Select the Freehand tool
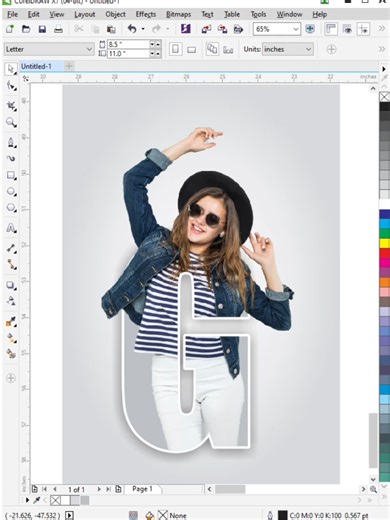The width and height of the screenshot is (390, 520). tap(11, 142)
